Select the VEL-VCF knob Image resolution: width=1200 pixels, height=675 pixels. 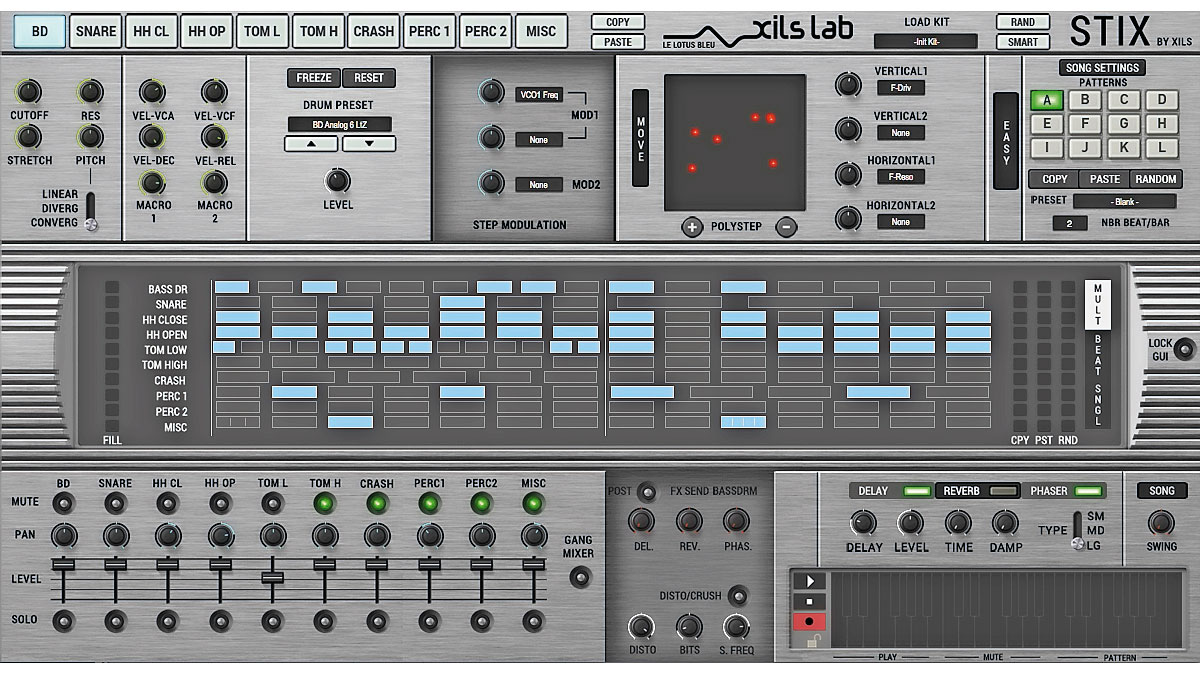click(214, 93)
